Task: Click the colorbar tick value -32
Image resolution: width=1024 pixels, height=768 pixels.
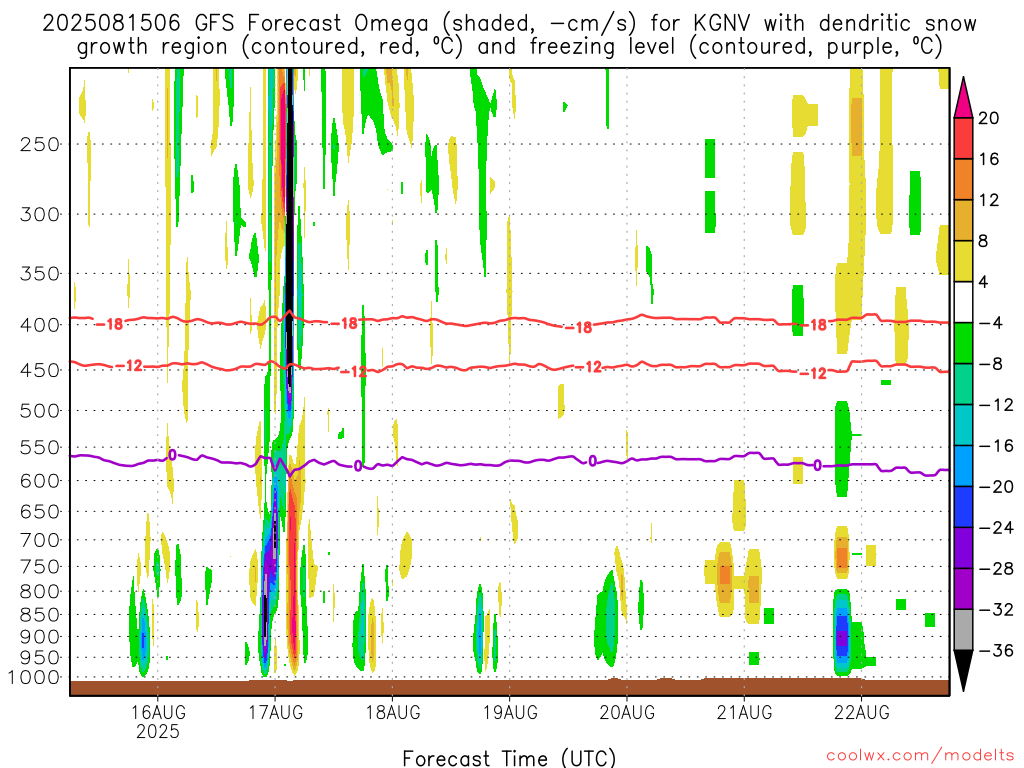Action: 996,610
